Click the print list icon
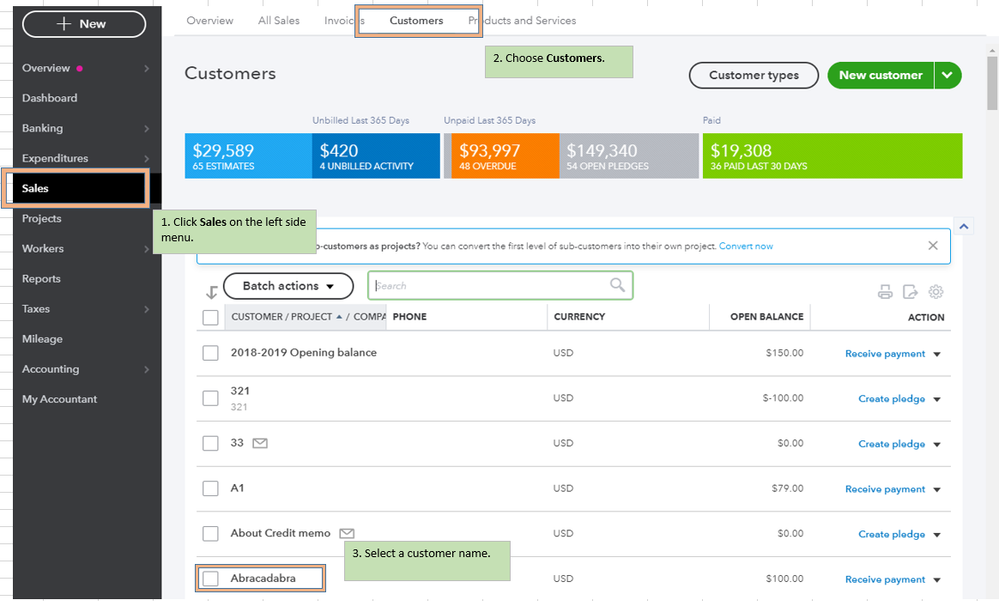Viewport: 999px width, 601px height. 885,292
